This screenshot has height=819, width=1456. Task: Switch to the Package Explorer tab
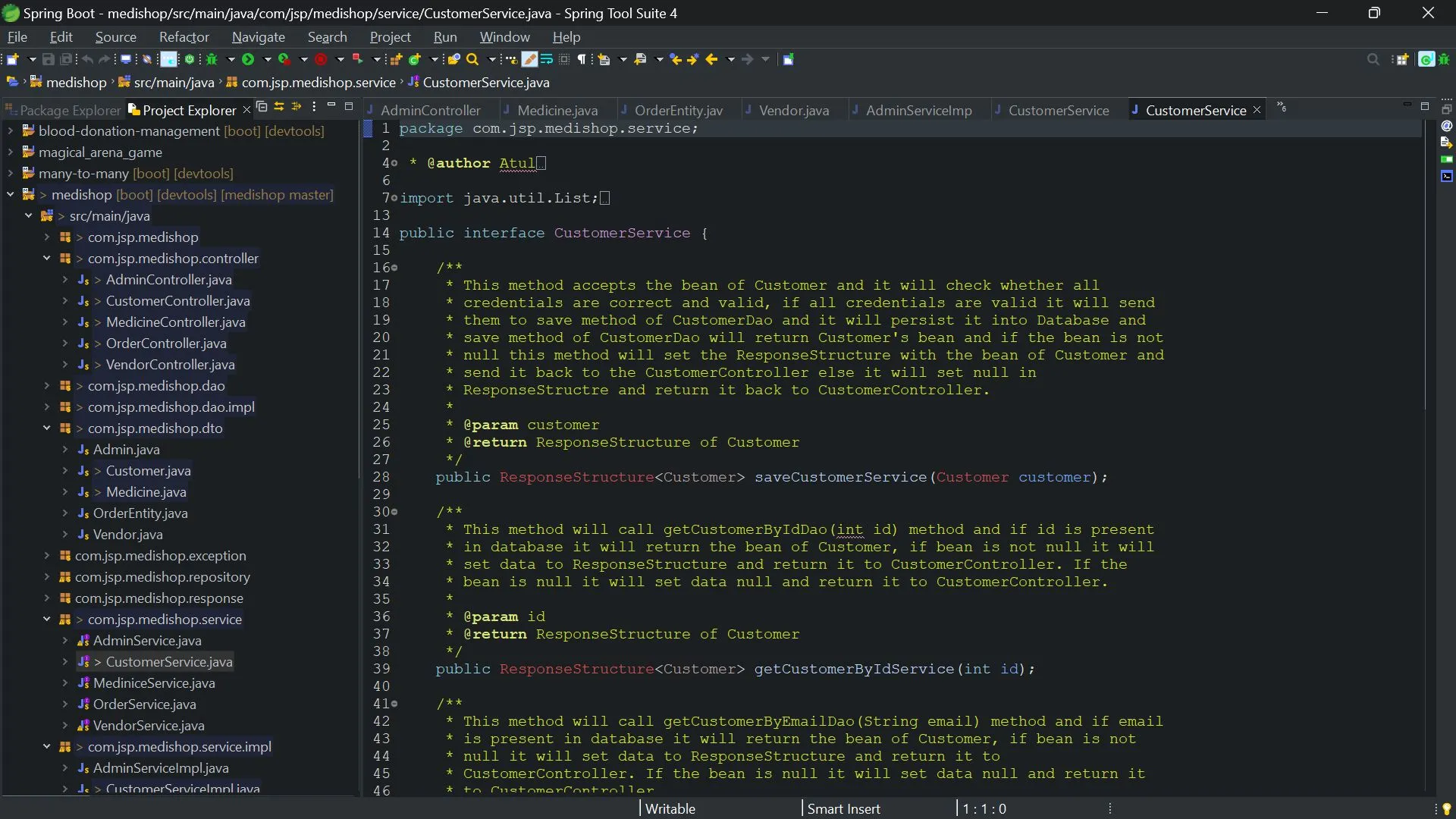[62, 110]
